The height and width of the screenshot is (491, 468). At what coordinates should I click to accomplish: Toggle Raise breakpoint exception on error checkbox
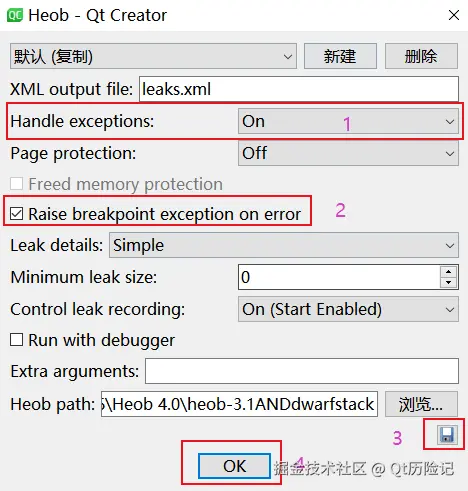16,214
